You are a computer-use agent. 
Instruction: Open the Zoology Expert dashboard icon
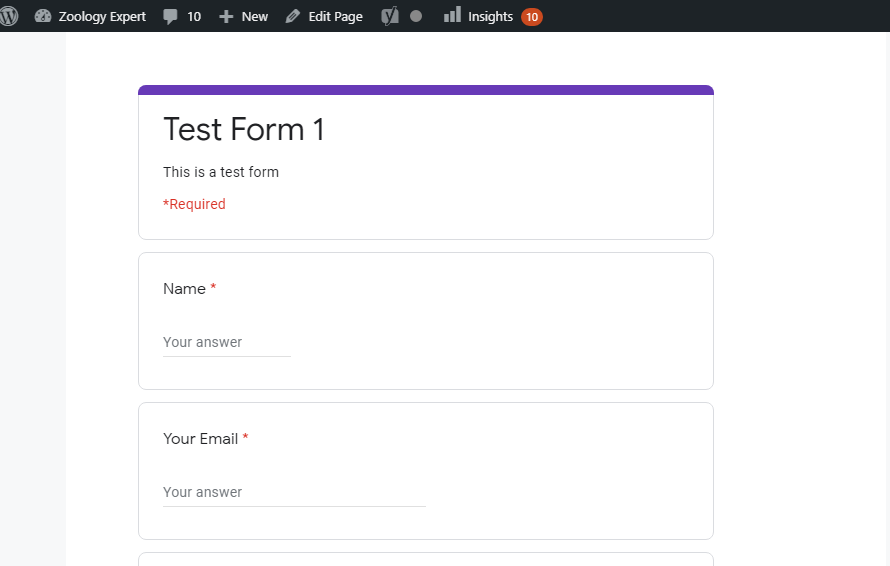(43, 16)
